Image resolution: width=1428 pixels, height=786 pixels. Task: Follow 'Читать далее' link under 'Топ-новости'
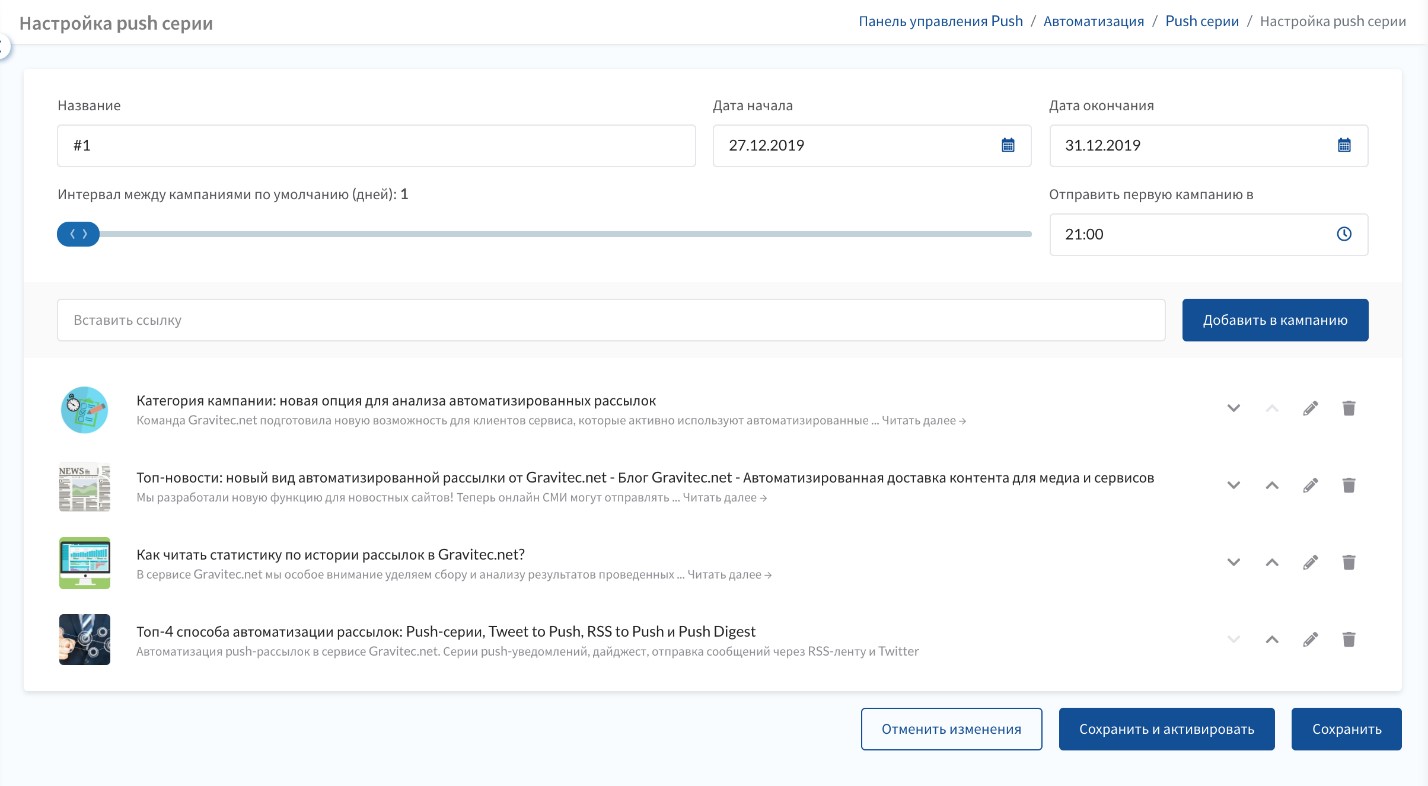pyautogui.click(x=725, y=498)
